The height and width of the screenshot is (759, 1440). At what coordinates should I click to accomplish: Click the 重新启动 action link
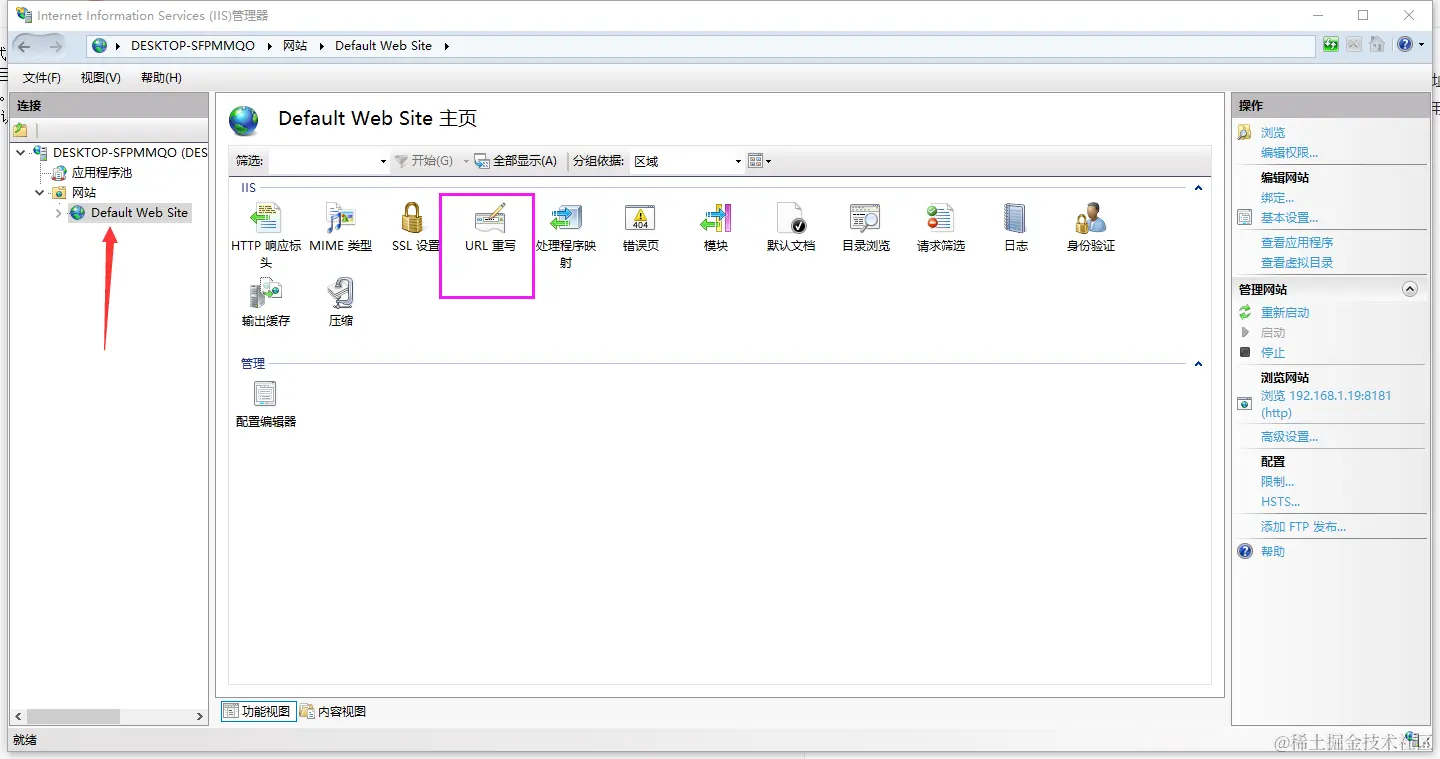[1285, 313]
